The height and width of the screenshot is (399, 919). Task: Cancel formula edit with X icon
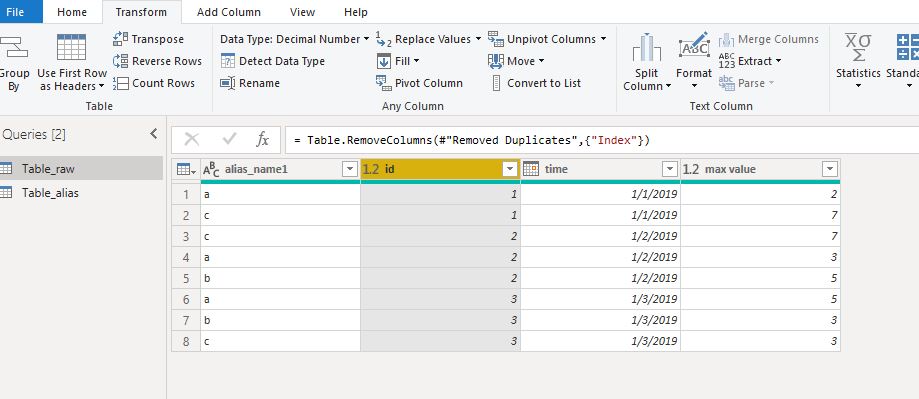192,139
